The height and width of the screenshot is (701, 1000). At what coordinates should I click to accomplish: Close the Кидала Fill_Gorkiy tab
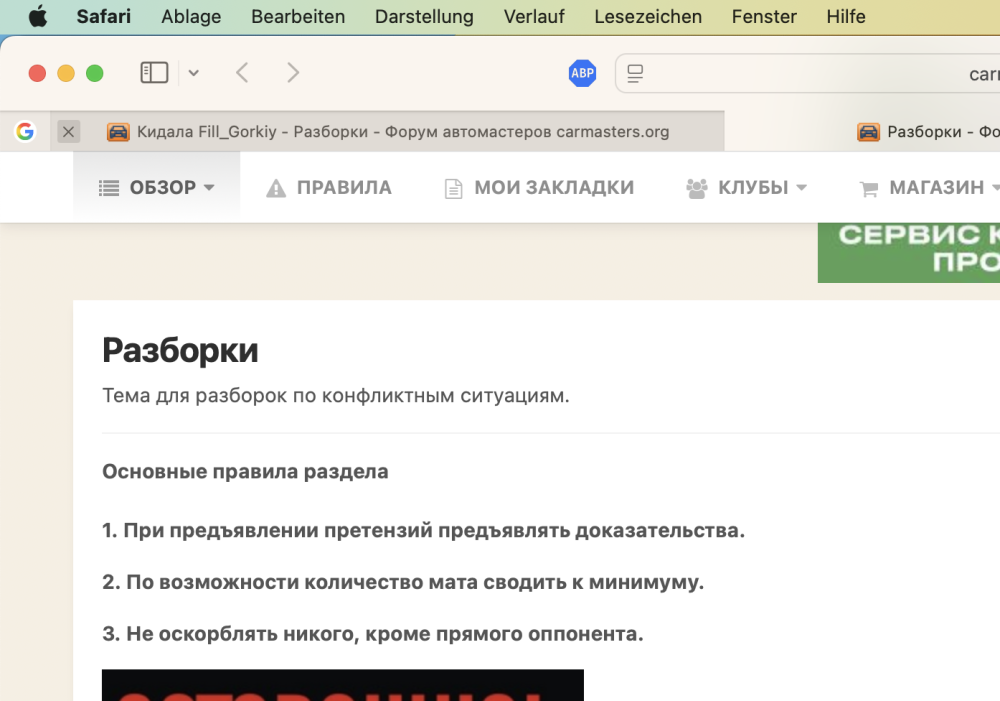pyautogui.click(x=68, y=131)
